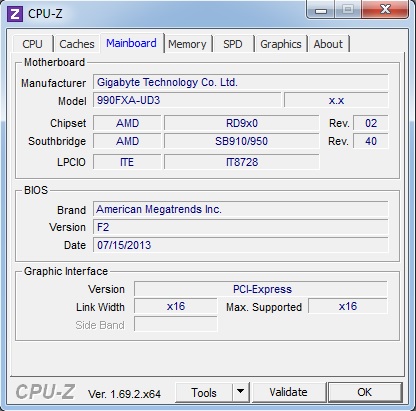View the About tab
The width and height of the screenshot is (416, 411).
(x=328, y=44)
